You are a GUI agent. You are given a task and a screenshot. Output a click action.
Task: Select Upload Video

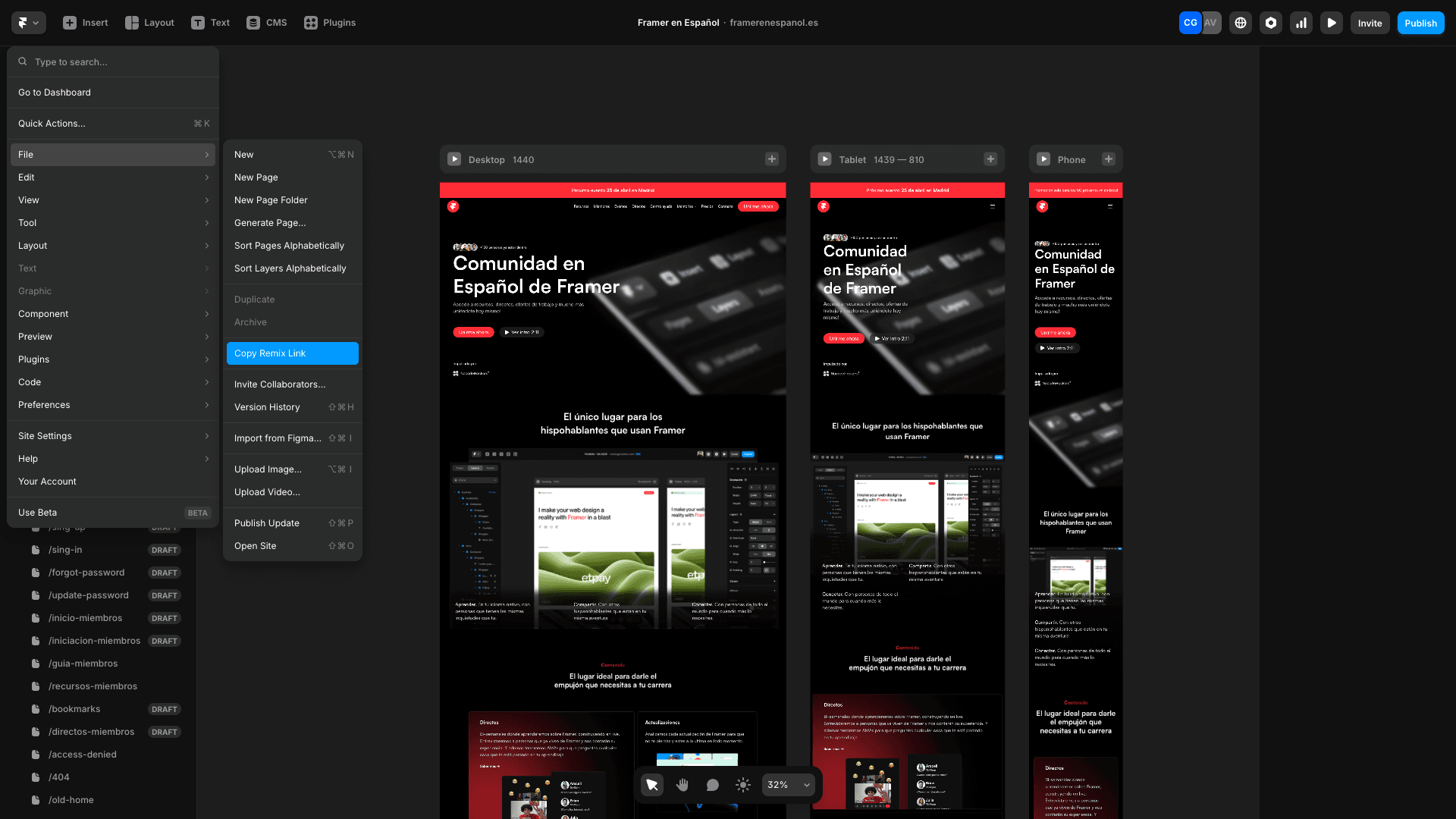pos(293,492)
